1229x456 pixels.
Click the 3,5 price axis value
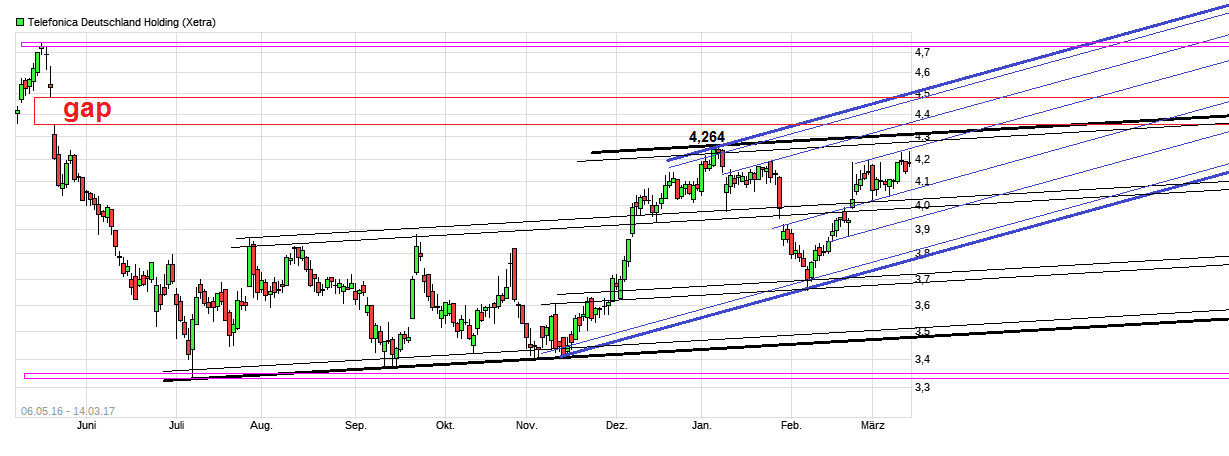922,332
